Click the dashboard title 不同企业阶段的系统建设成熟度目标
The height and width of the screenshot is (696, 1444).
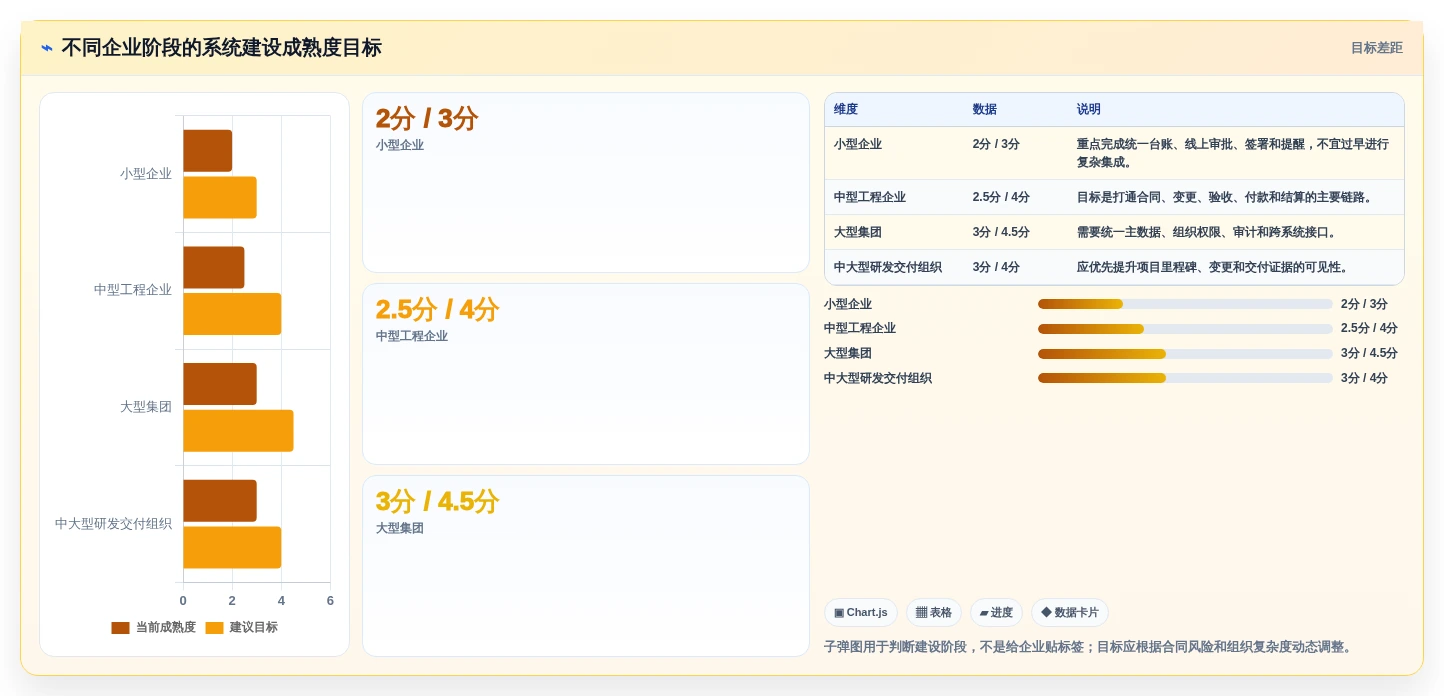pyautogui.click(x=221, y=48)
